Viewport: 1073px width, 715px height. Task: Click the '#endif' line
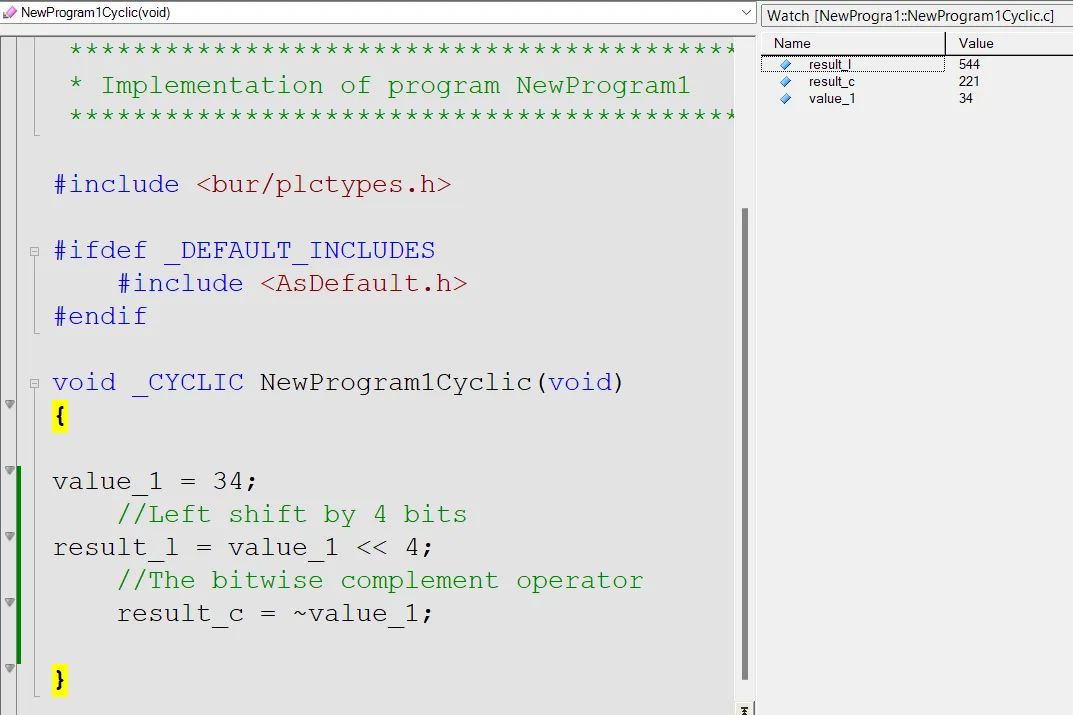[100, 317]
